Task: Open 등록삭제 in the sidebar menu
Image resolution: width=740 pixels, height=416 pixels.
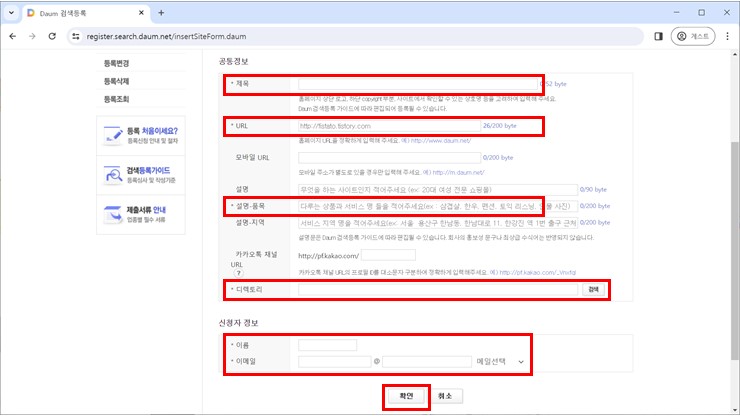Action: click(x=117, y=81)
